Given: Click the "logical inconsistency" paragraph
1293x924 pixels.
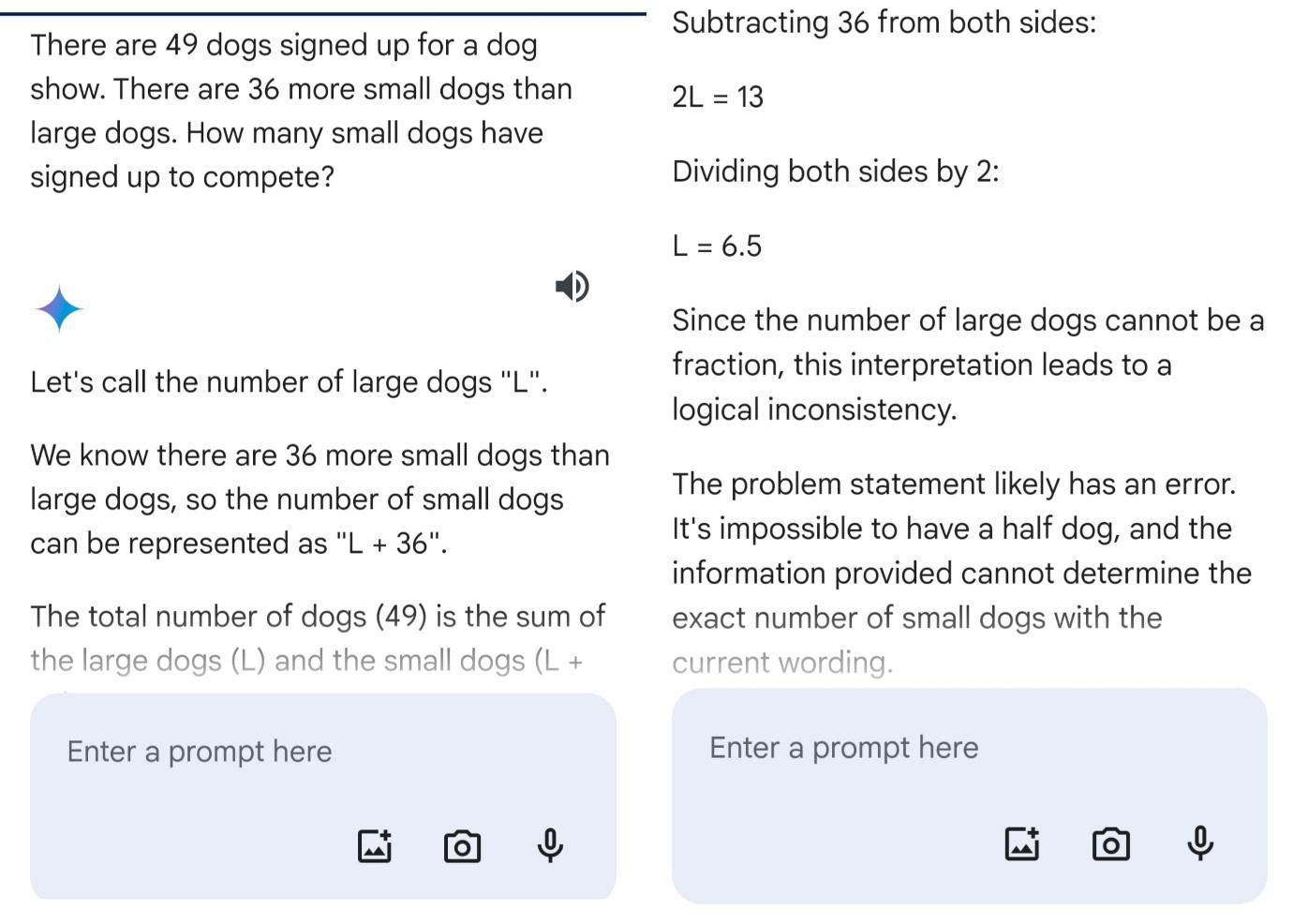Looking at the screenshot, I should 968,365.
